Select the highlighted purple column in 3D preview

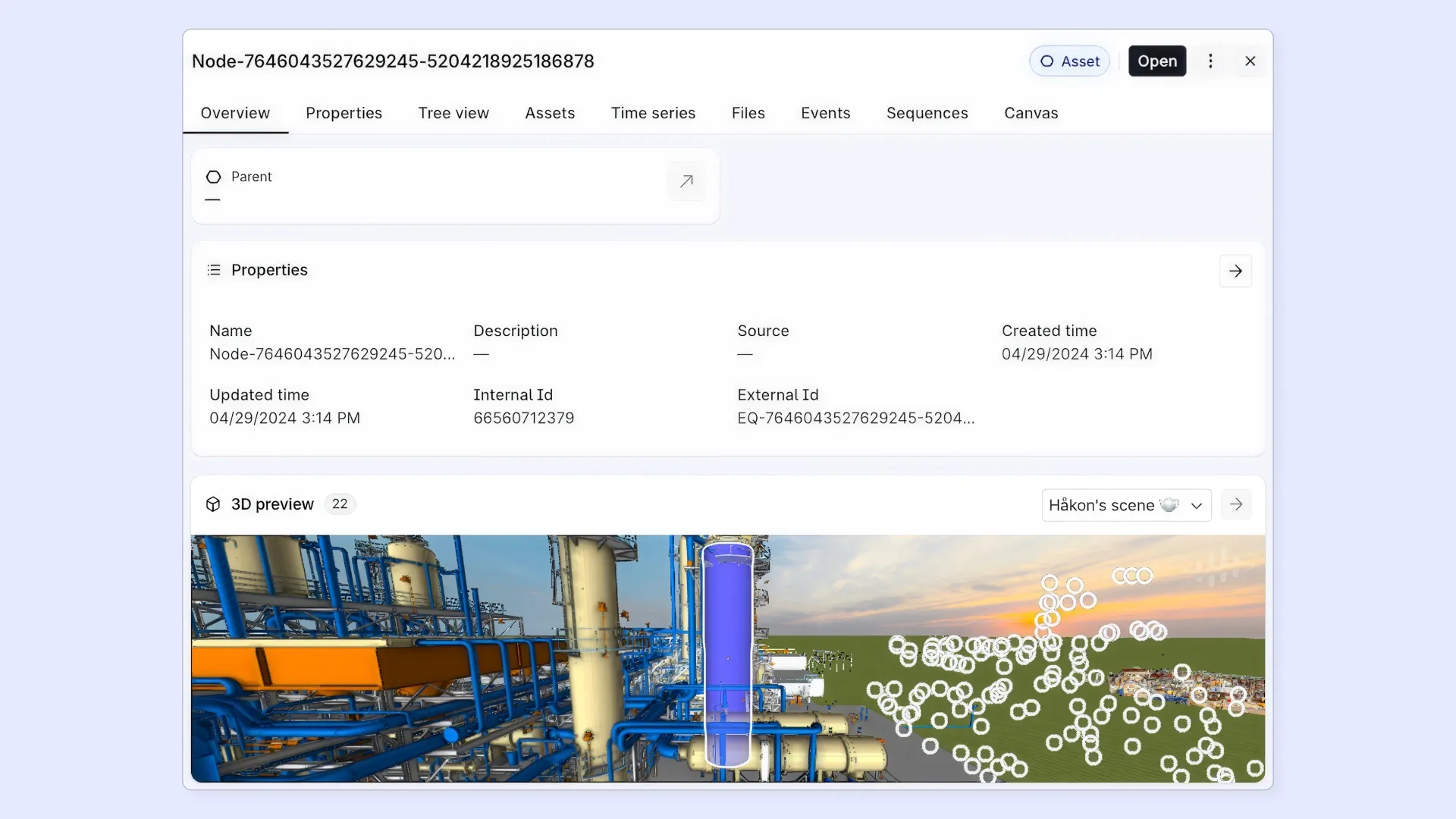pos(727,654)
